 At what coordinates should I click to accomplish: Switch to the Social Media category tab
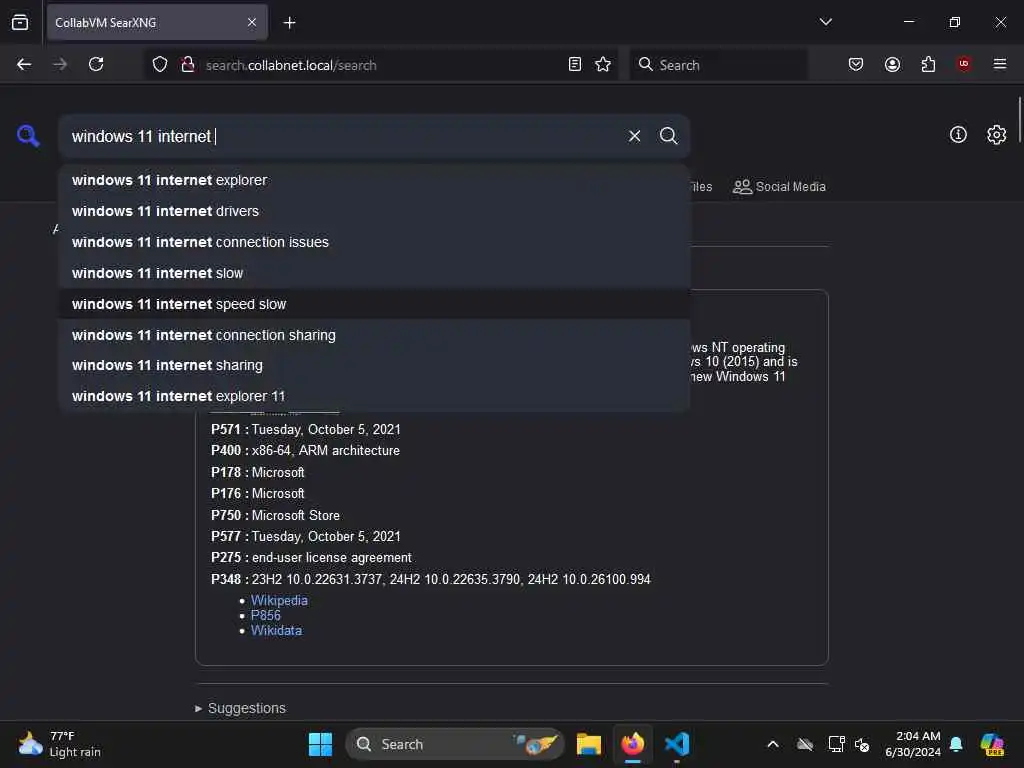779,187
